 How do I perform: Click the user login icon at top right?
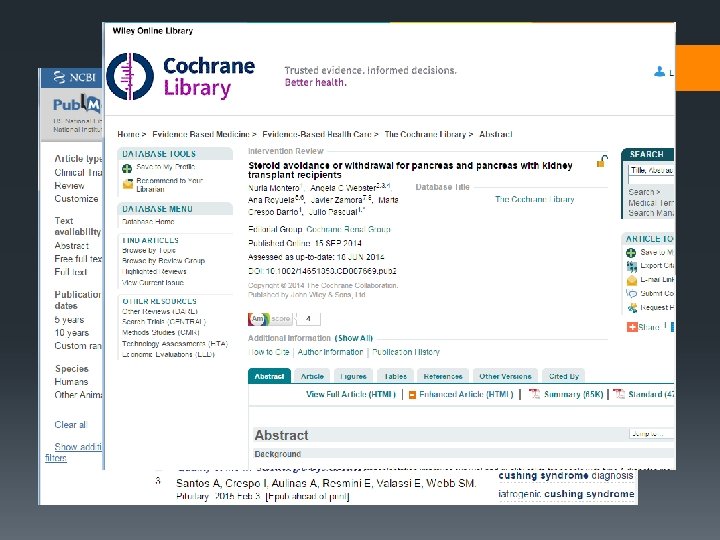pyautogui.click(x=659, y=71)
